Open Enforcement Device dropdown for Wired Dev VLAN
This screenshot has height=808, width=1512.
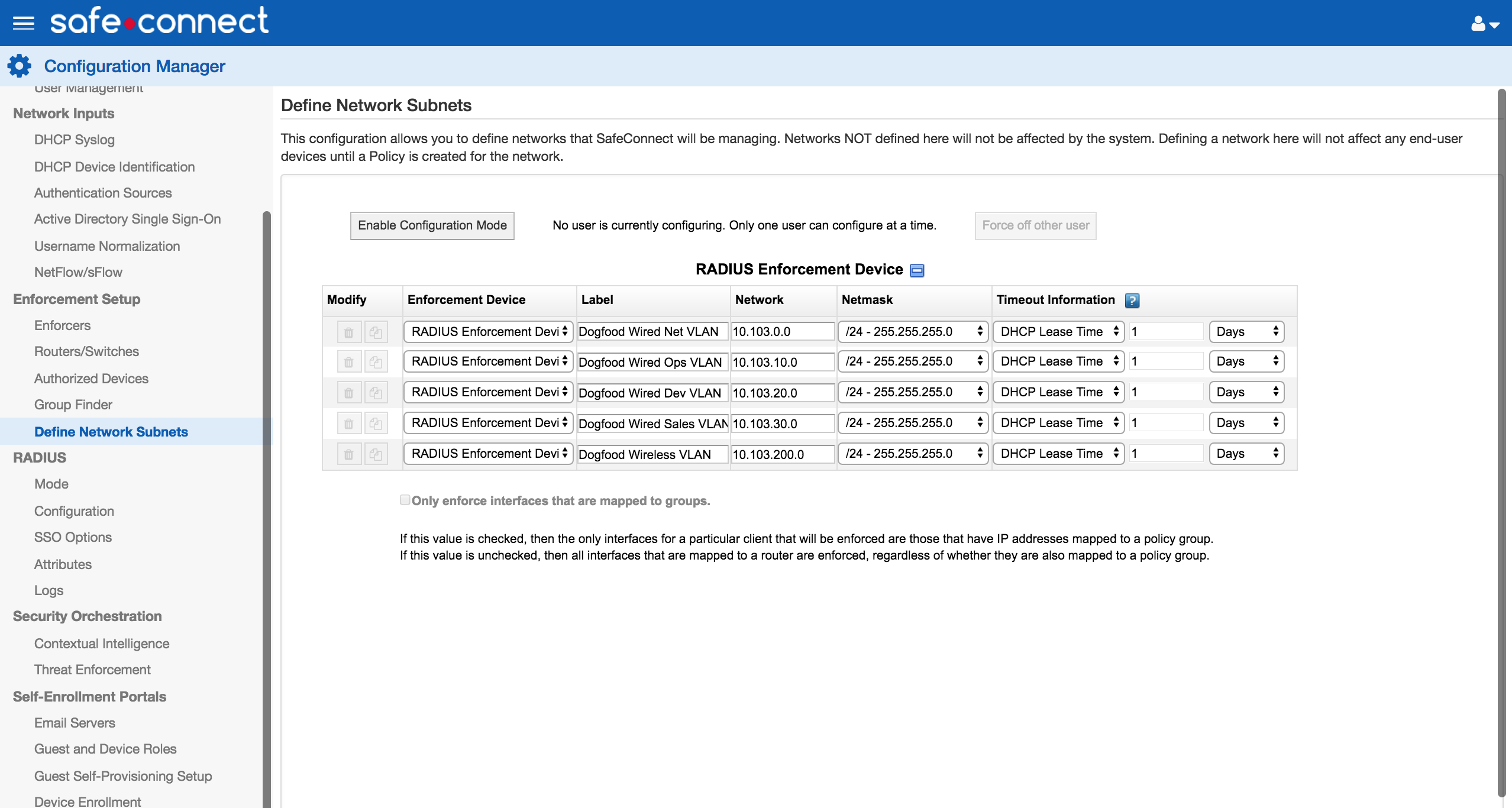pyautogui.click(x=489, y=392)
